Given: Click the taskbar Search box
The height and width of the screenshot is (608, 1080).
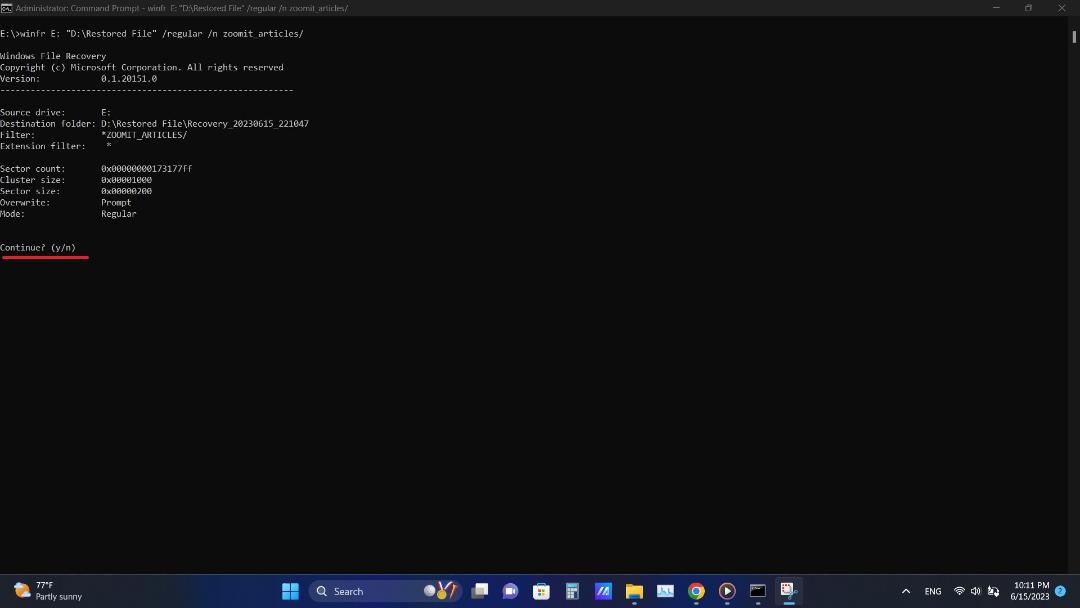Looking at the screenshot, I should click(385, 591).
